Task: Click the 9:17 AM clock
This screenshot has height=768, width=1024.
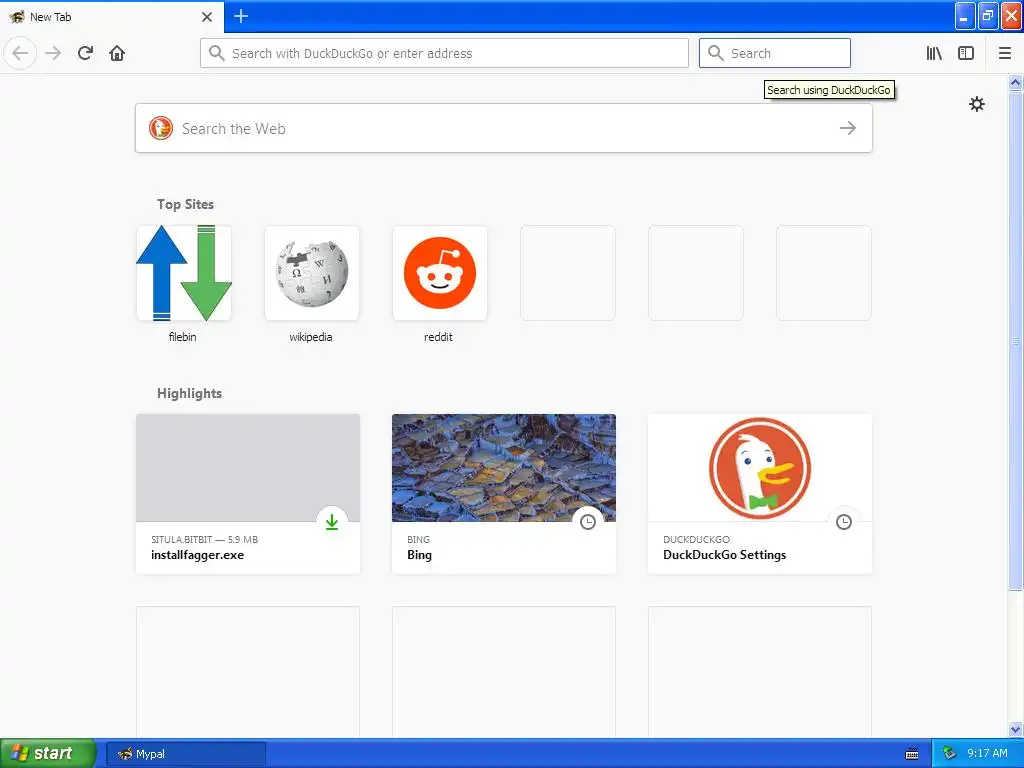Action: pos(987,753)
